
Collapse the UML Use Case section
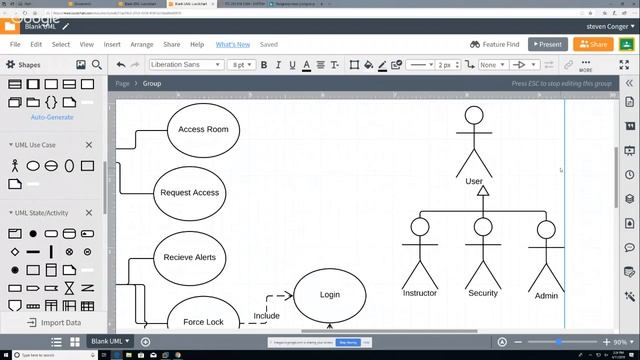pyautogui.click(x=32, y=145)
